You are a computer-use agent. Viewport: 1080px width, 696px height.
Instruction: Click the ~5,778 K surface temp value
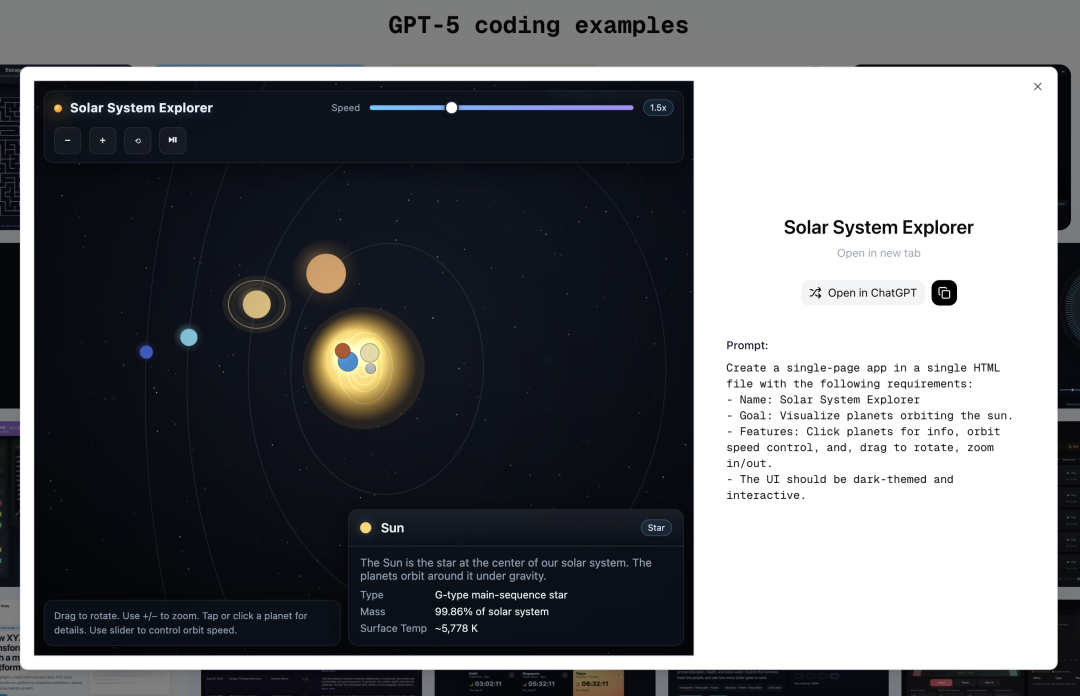coord(456,628)
